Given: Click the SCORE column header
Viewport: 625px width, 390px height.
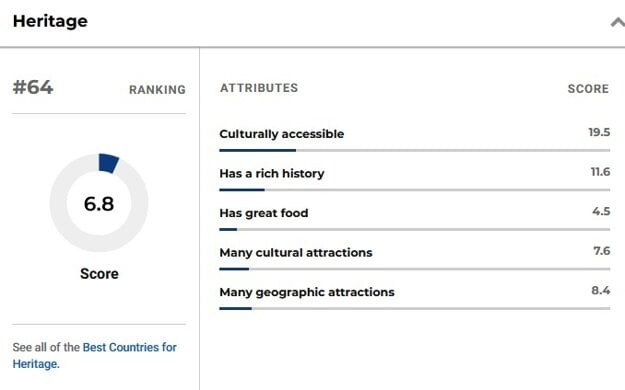Looking at the screenshot, I should tap(588, 89).
